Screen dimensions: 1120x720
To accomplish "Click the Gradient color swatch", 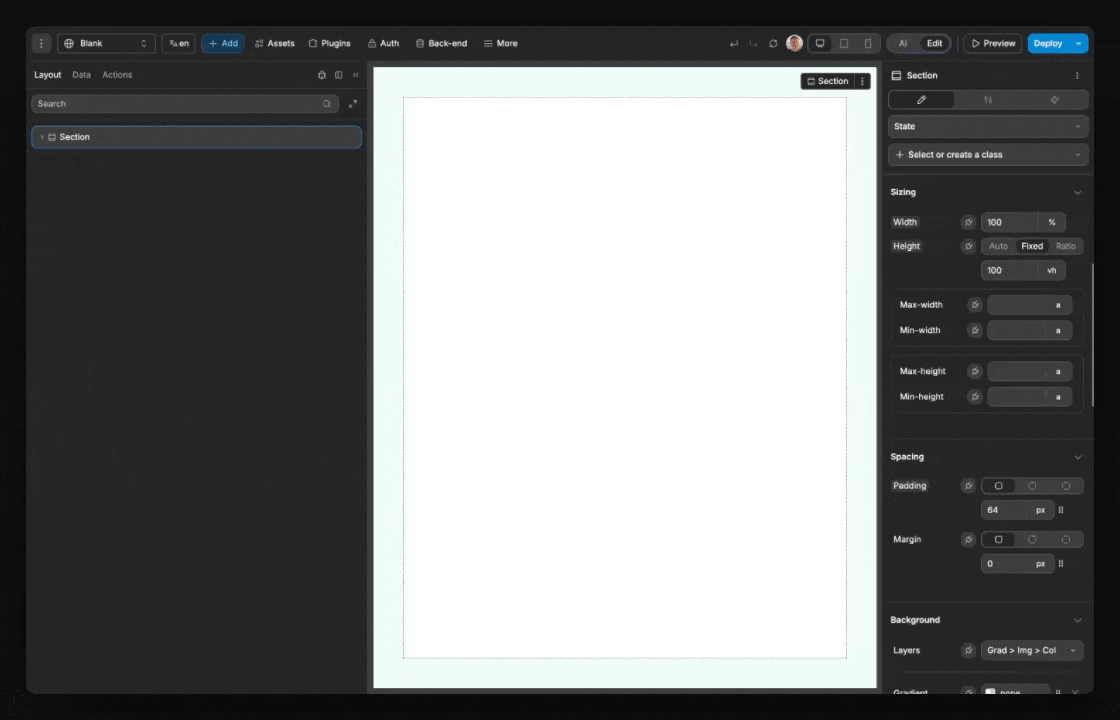I will [x=989, y=691].
